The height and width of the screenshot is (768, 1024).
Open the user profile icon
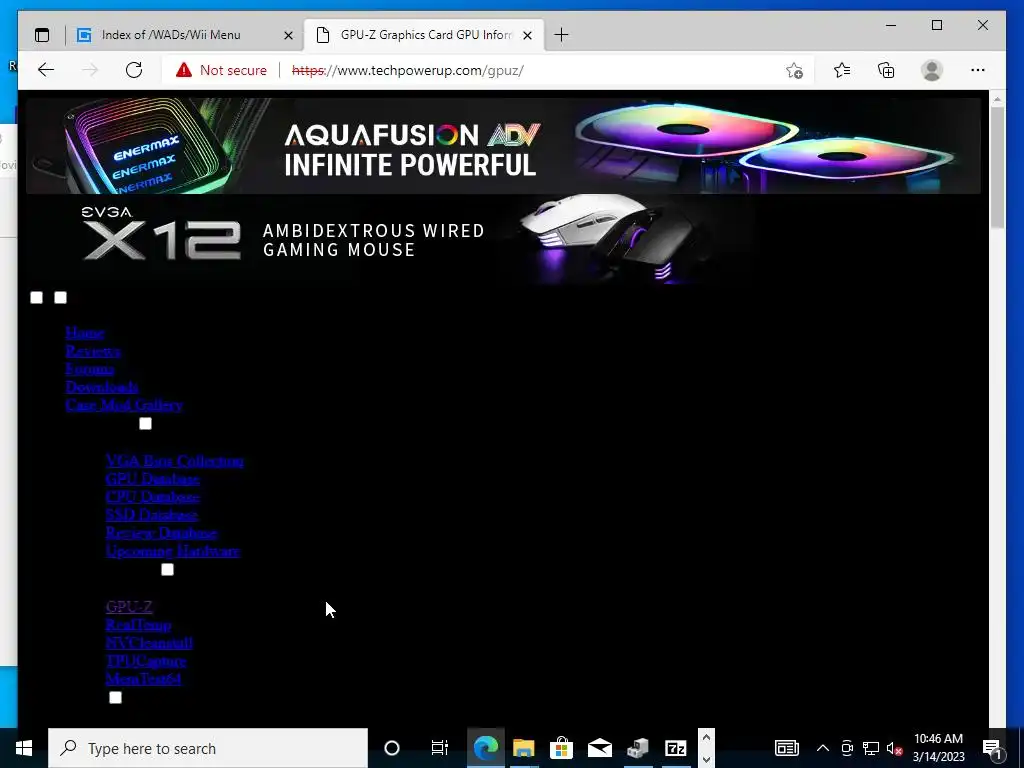pos(932,70)
